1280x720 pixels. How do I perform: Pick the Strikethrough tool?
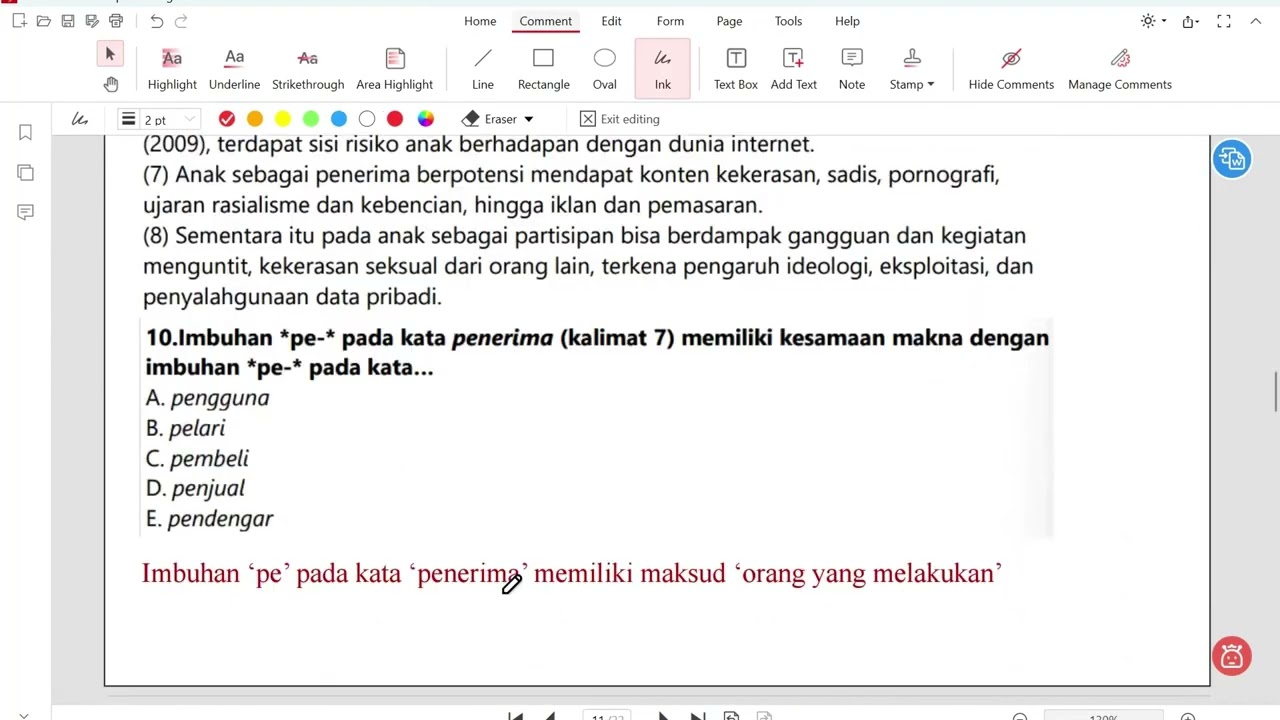point(308,70)
